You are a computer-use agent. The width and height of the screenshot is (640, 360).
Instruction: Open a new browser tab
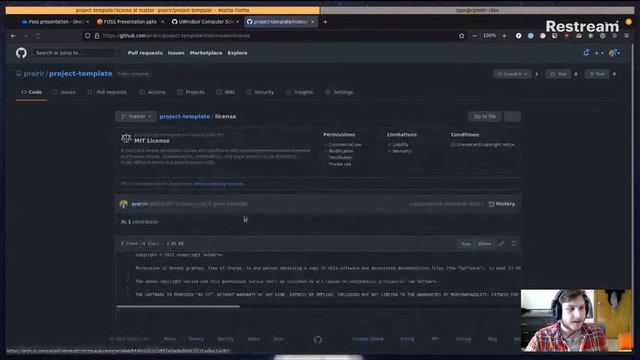(325, 22)
